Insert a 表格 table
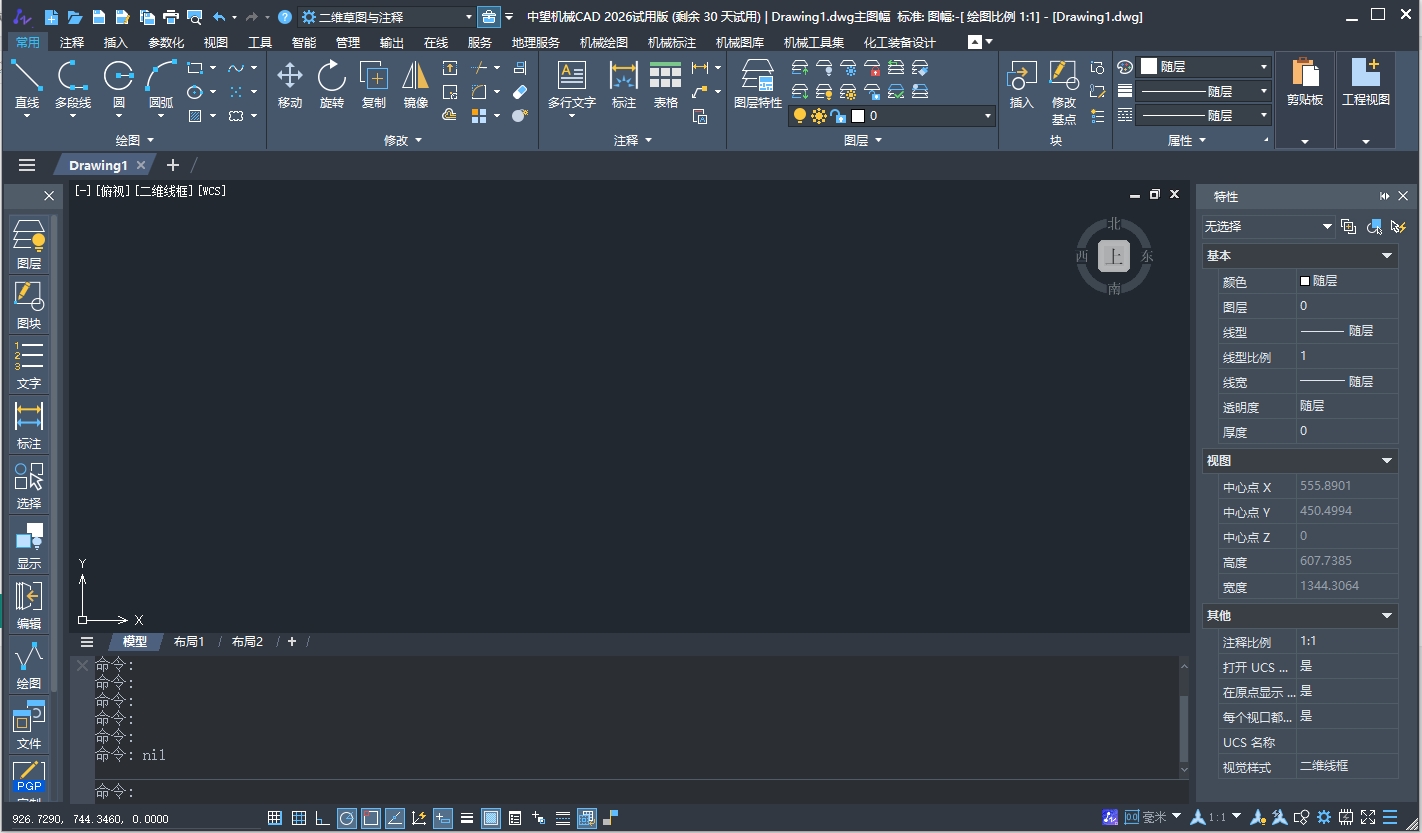 (666, 84)
